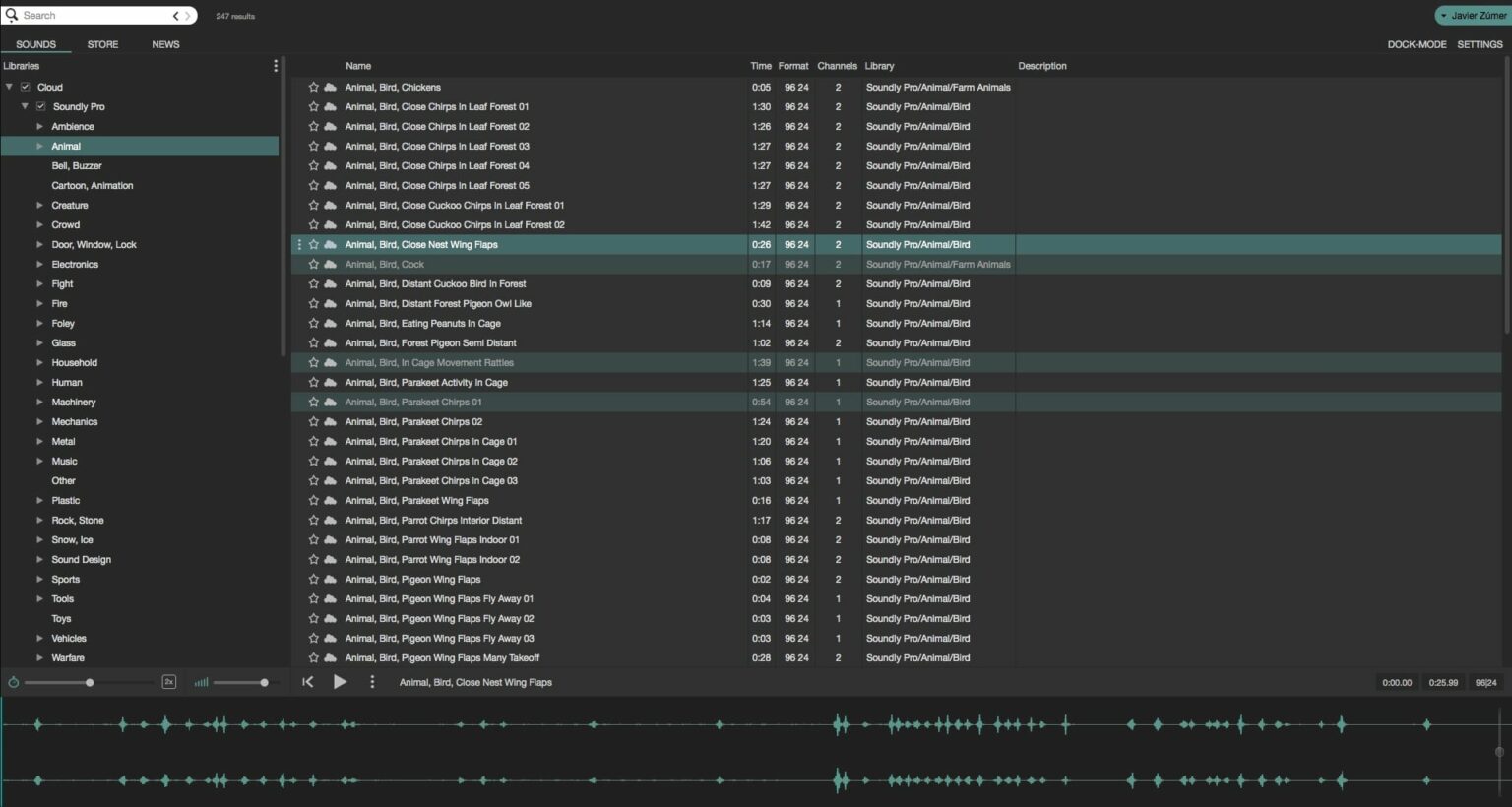Image resolution: width=1512 pixels, height=807 pixels.
Task: Adjust the volume slider handle
Action: 263,681
